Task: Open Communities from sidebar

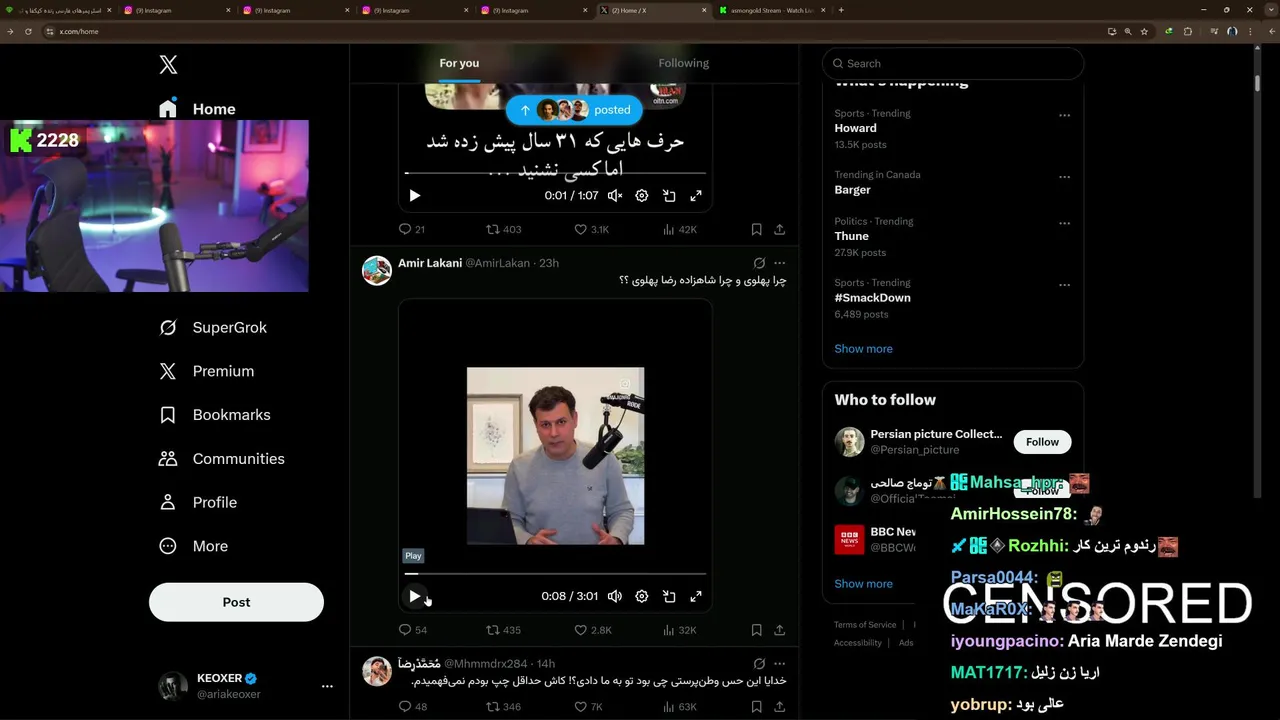Action: 222,458
